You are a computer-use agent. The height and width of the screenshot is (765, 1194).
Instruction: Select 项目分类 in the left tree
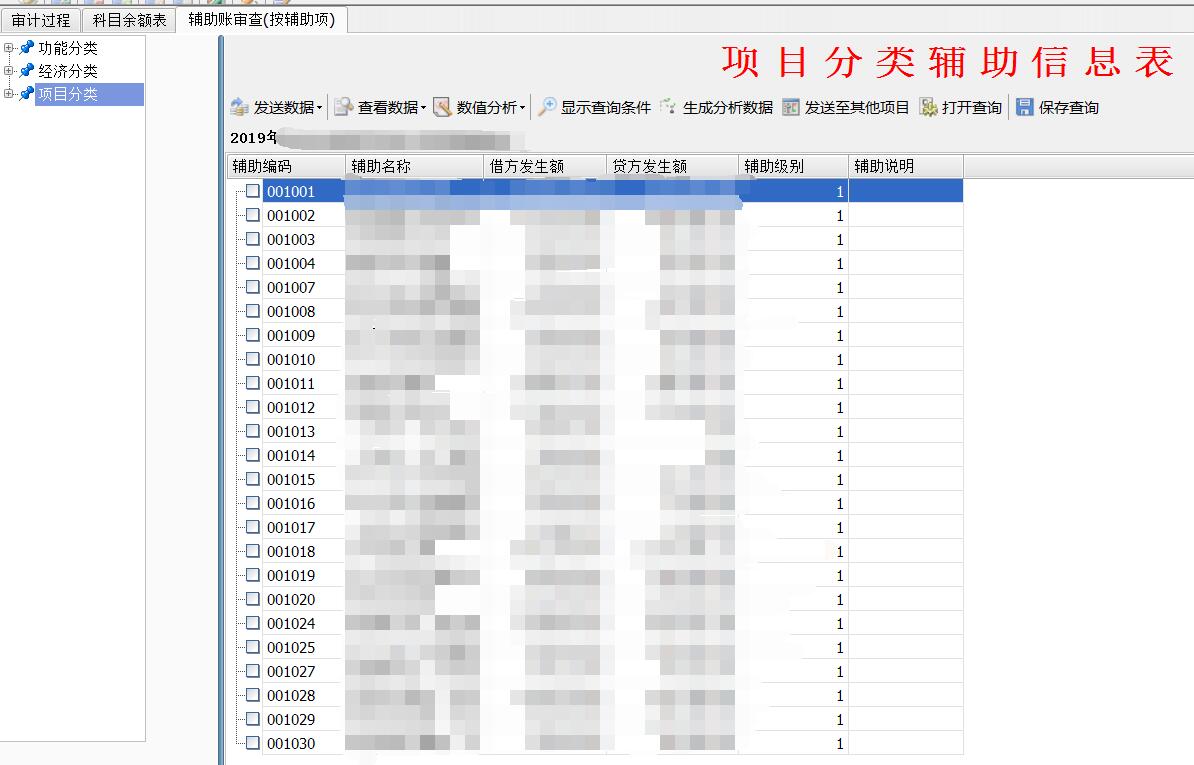click(68, 94)
